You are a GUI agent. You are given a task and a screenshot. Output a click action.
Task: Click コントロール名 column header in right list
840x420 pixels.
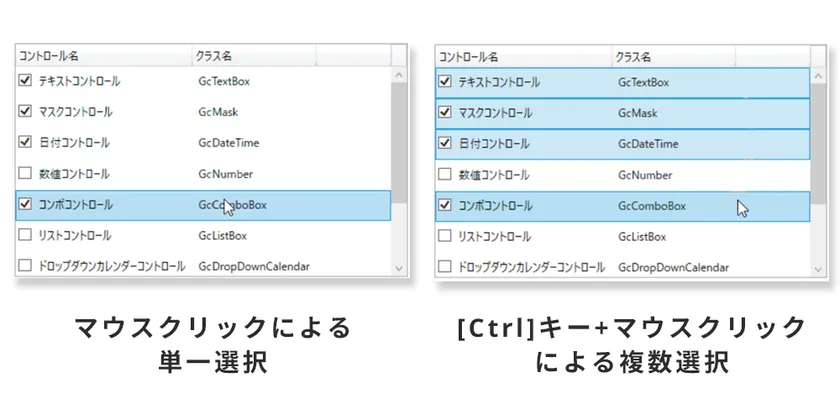click(524, 56)
